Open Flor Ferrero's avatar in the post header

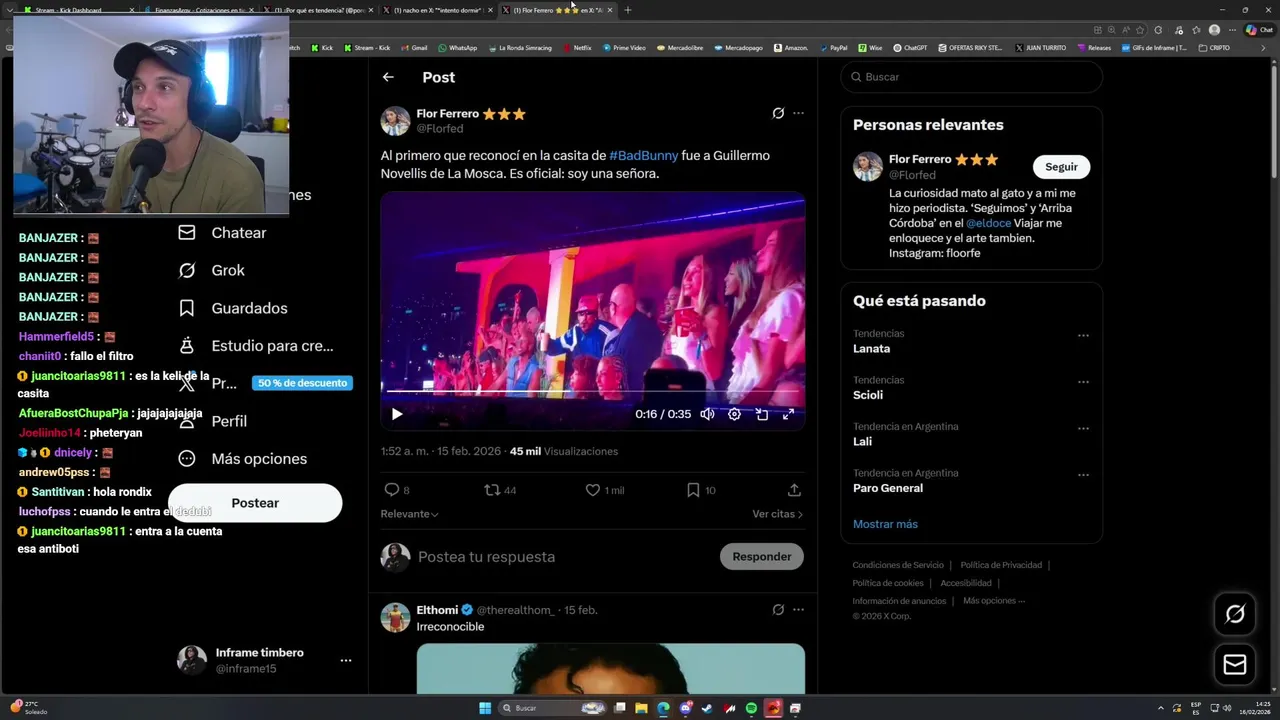click(395, 121)
